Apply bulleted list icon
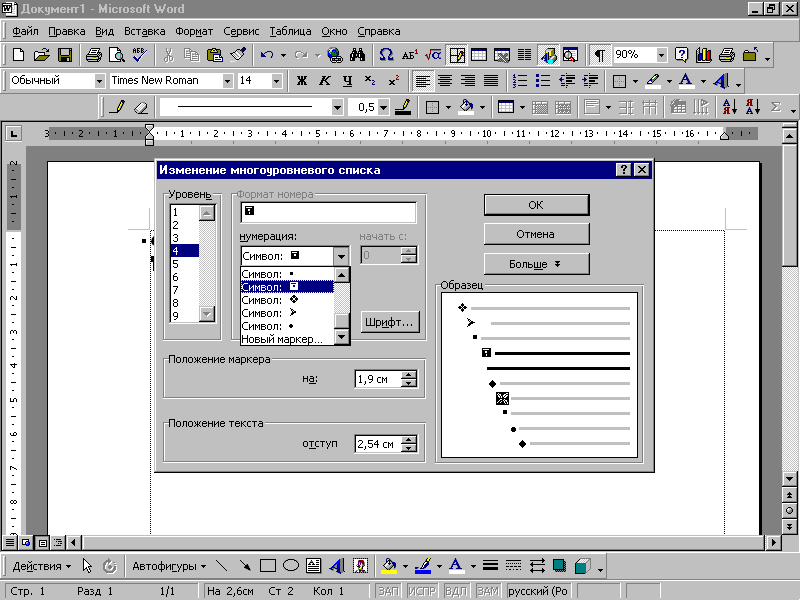This screenshot has height=600, width=800. pos(542,81)
